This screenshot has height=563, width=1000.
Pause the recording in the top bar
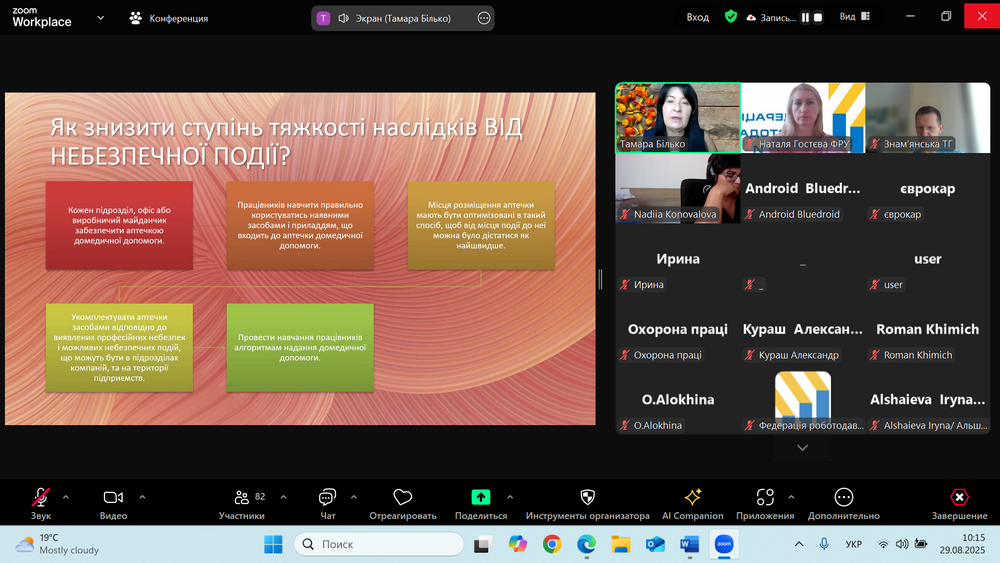pos(805,17)
